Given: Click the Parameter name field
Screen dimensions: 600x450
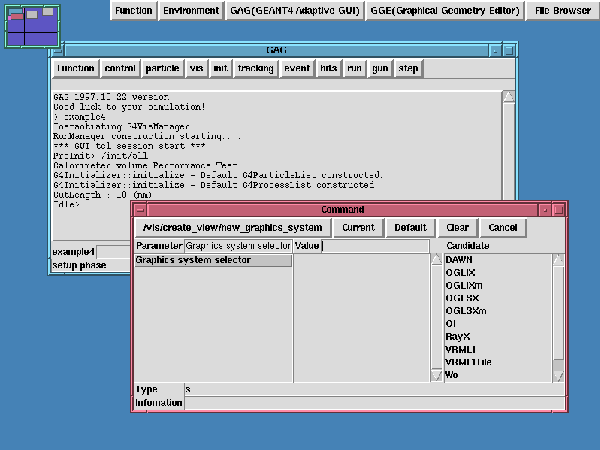Looking at the screenshot, I should click(238, 246).
